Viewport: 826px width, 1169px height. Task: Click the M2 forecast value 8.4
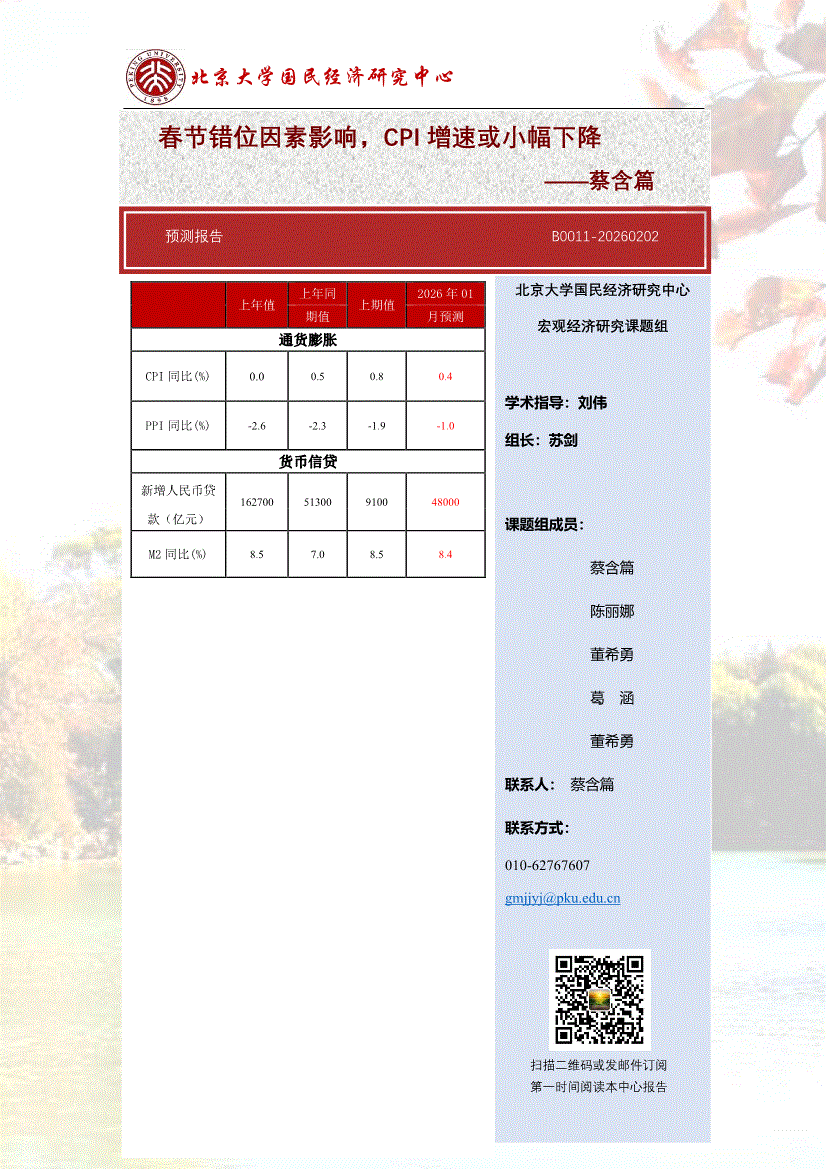click(445, 554)
